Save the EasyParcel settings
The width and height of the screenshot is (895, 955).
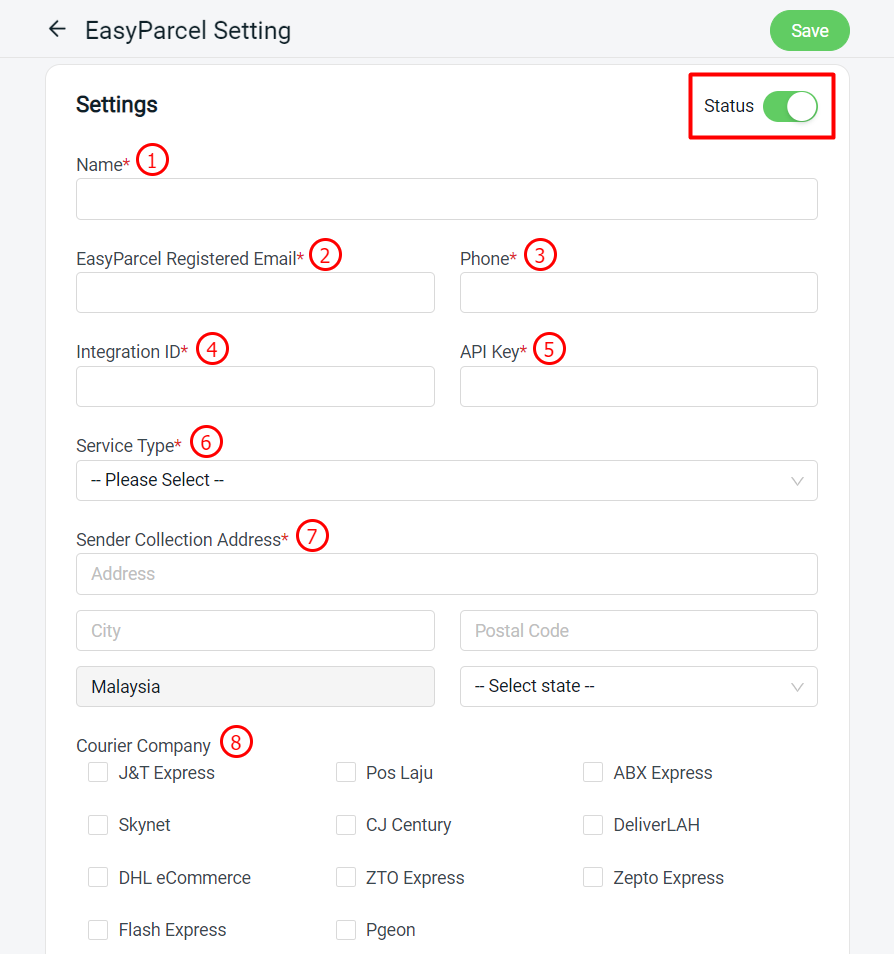click(x=809, y=30)
